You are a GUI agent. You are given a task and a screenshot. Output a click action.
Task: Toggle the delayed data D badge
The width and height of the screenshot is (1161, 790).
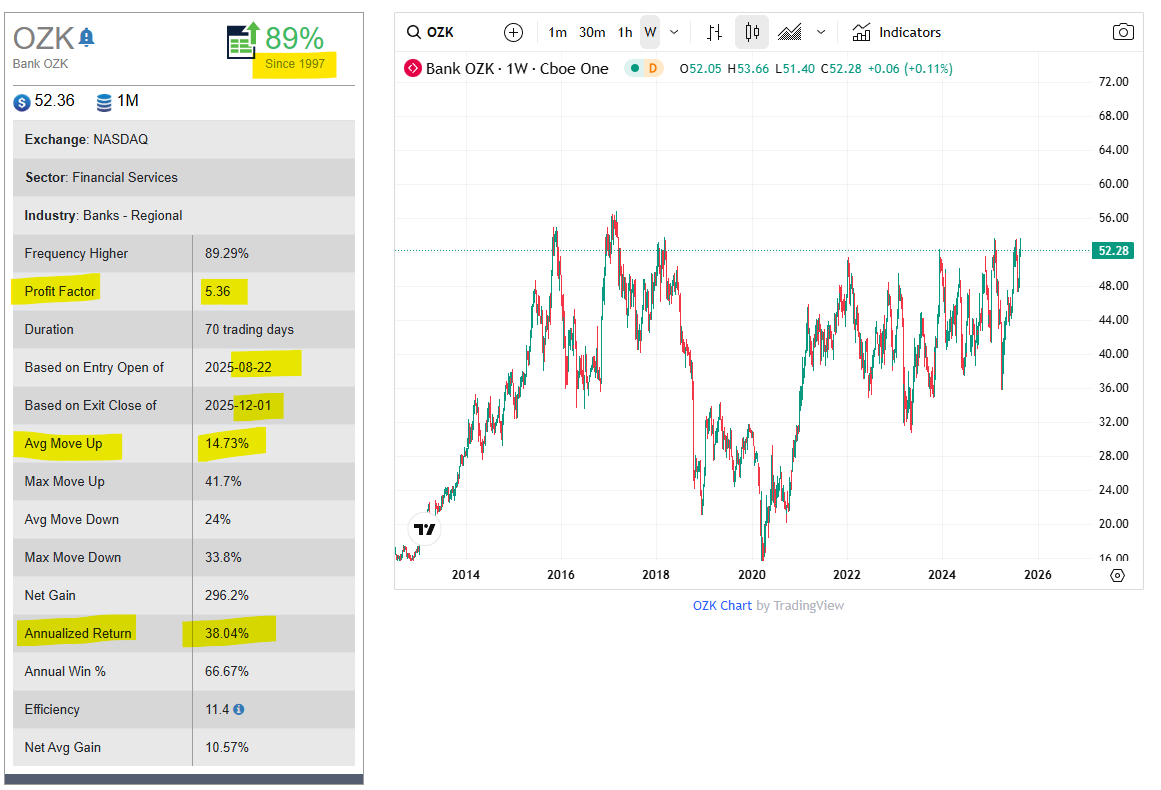[652, 69]
